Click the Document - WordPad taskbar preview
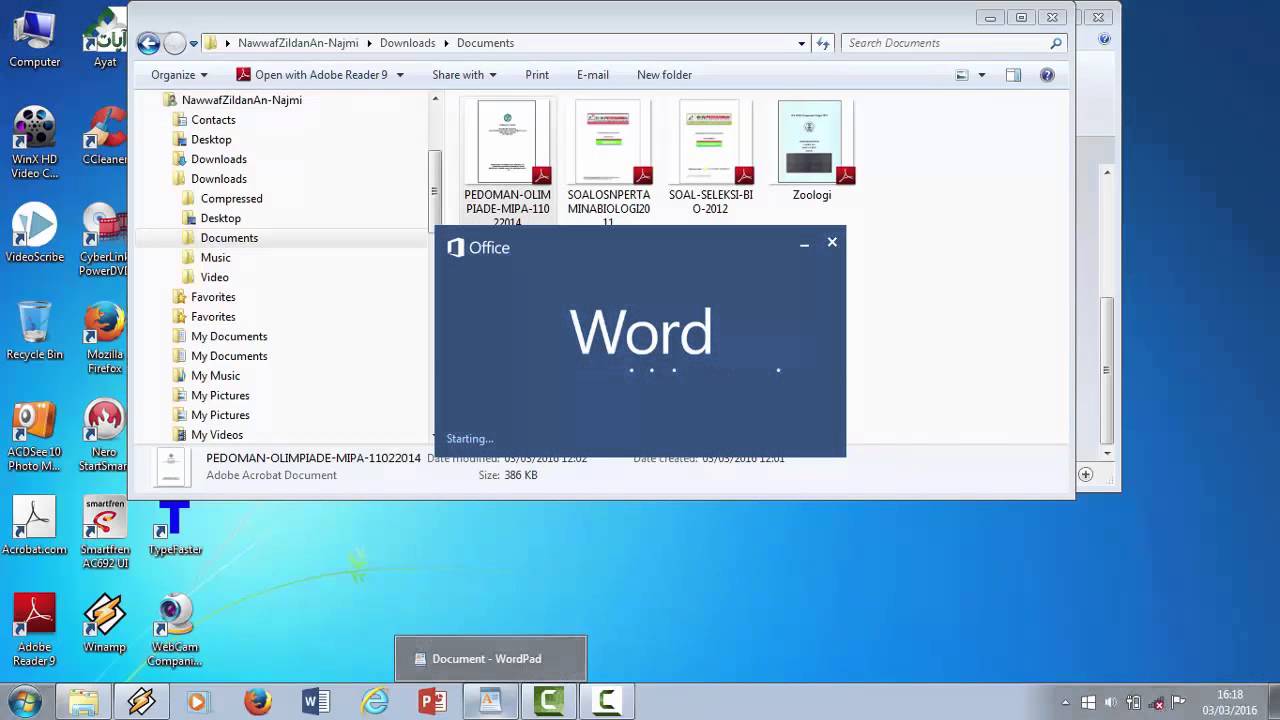This screenshot has width=1280, height=720. (x=490, y=659)
